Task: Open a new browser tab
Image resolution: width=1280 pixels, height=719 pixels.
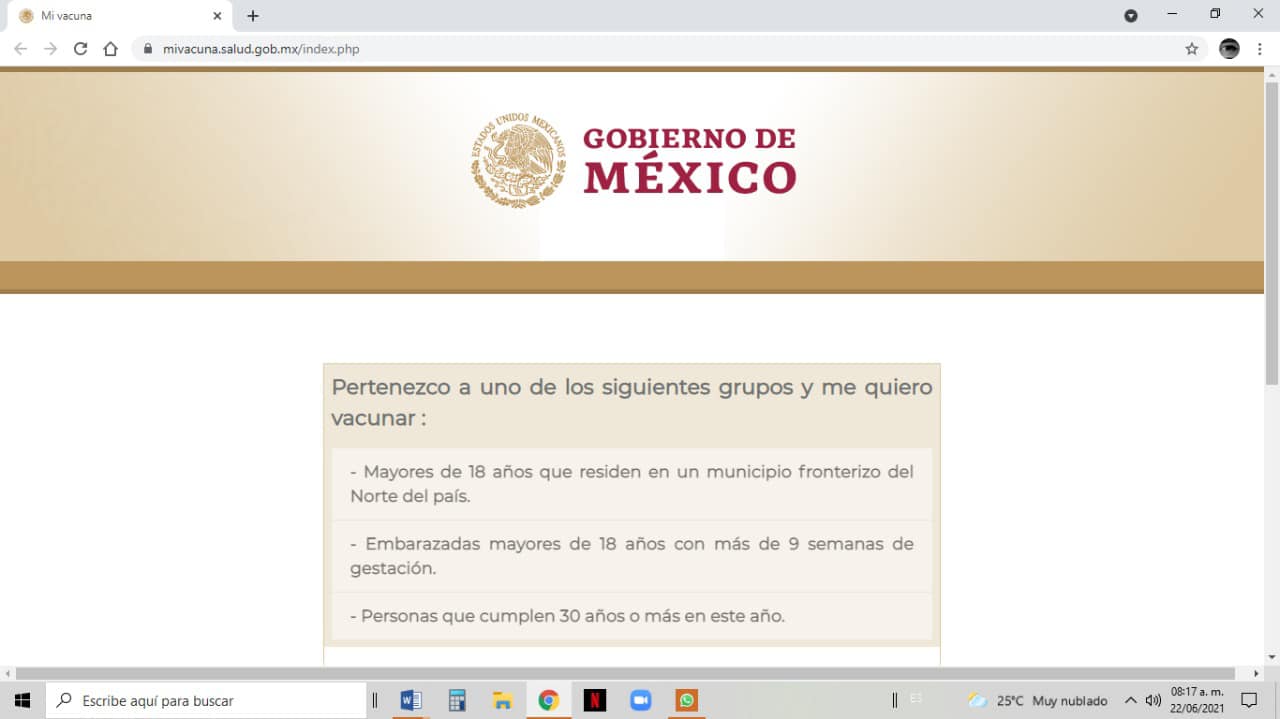Action: click(x=253, y=16)
